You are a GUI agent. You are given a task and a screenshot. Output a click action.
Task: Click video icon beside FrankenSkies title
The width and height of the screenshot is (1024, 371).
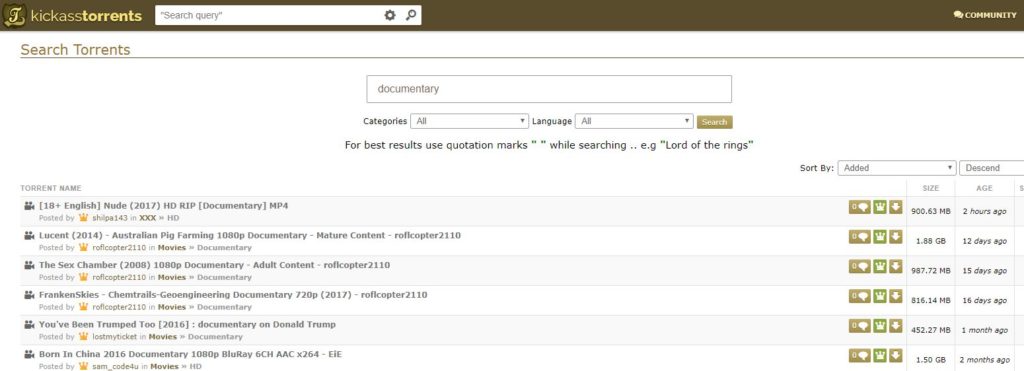tap(29, 295)
